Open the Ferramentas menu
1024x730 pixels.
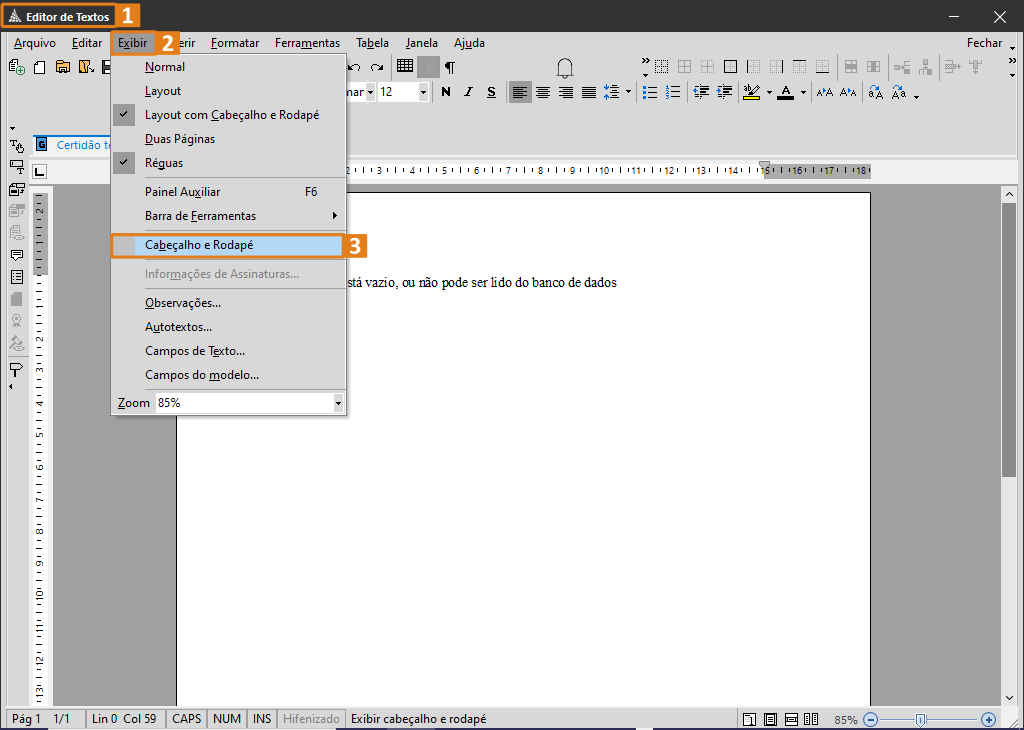coord(307,43)
